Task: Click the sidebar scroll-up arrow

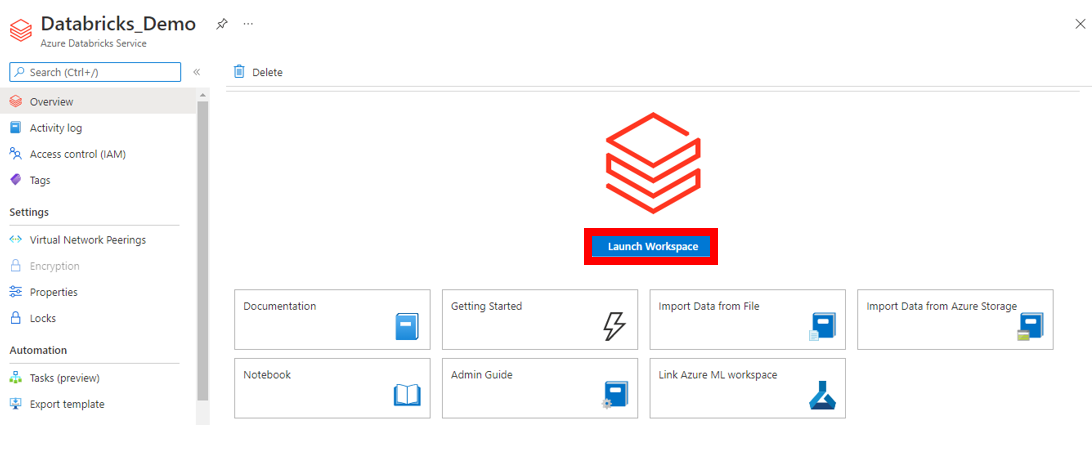Action: pos(203,95)
